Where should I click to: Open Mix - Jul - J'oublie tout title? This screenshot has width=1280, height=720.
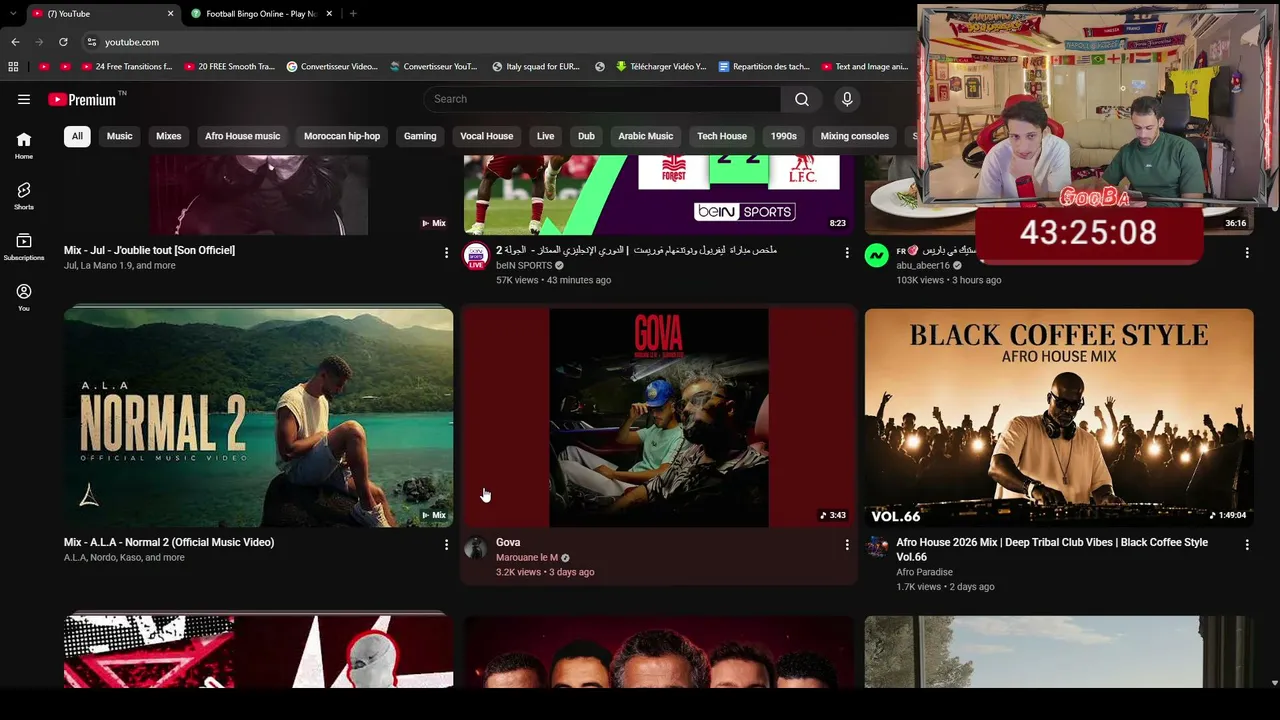pyautogui.click(x=150, y=250)
